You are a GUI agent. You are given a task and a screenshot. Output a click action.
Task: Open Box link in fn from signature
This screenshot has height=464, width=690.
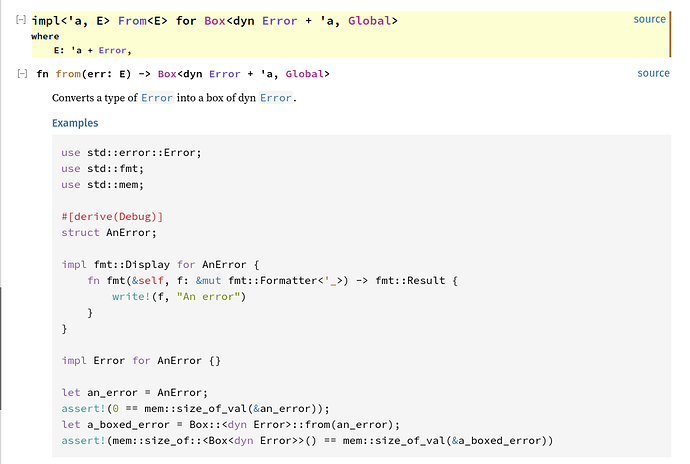click(167, 74)
